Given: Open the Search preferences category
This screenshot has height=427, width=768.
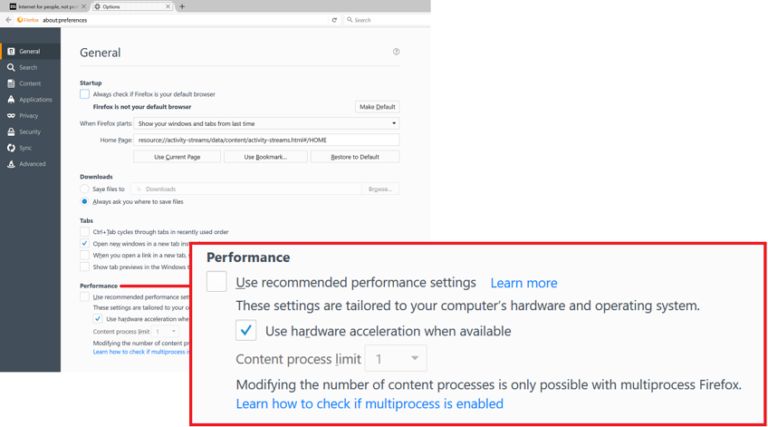Looking at the screenshot, I should tap(27, 67).
